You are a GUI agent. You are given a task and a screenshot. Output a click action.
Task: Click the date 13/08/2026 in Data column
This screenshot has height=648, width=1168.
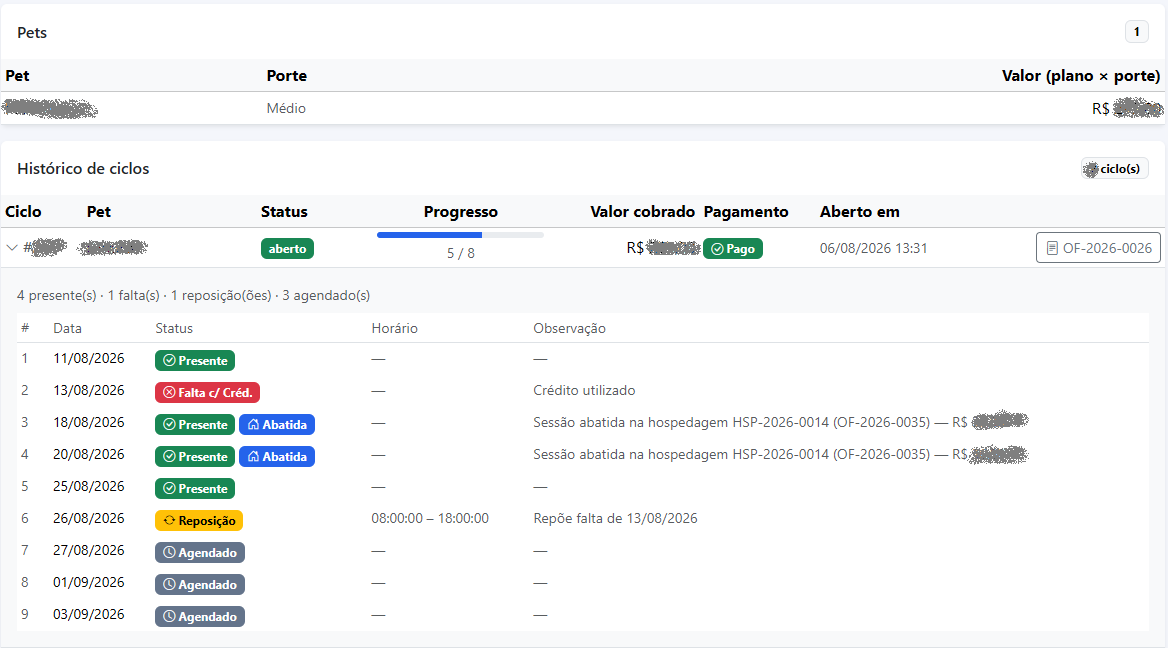89,390
